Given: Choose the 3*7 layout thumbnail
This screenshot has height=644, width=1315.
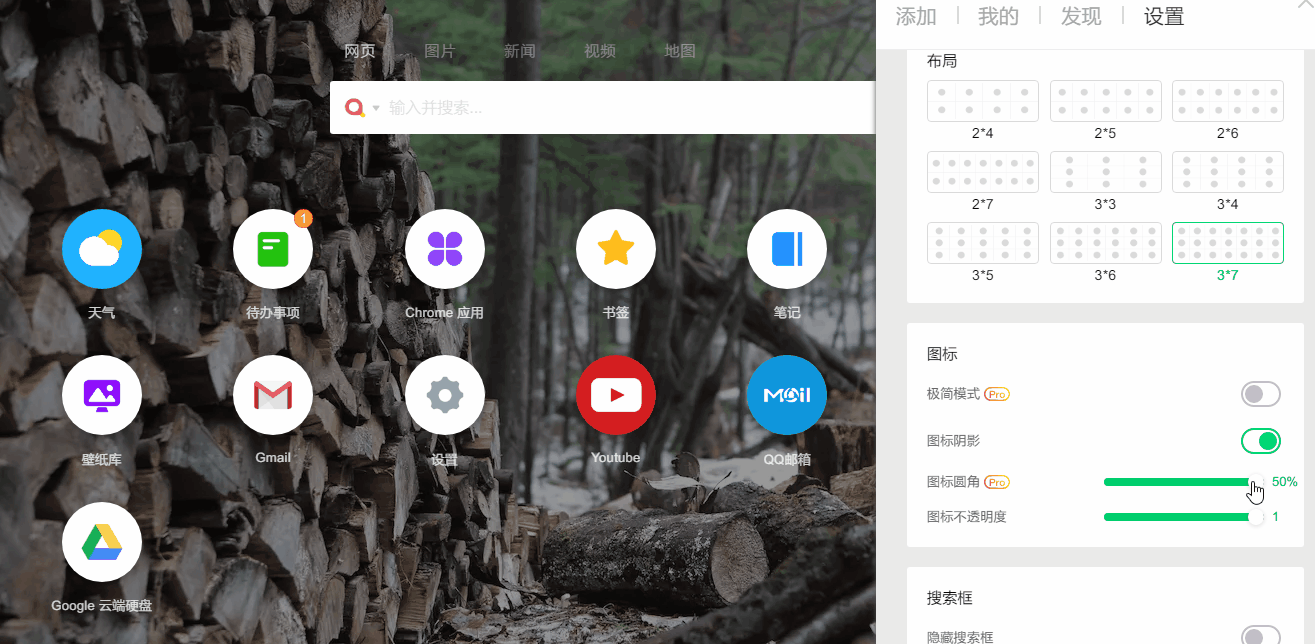Looking at the screenshot, I should (x=1228, y=243).
